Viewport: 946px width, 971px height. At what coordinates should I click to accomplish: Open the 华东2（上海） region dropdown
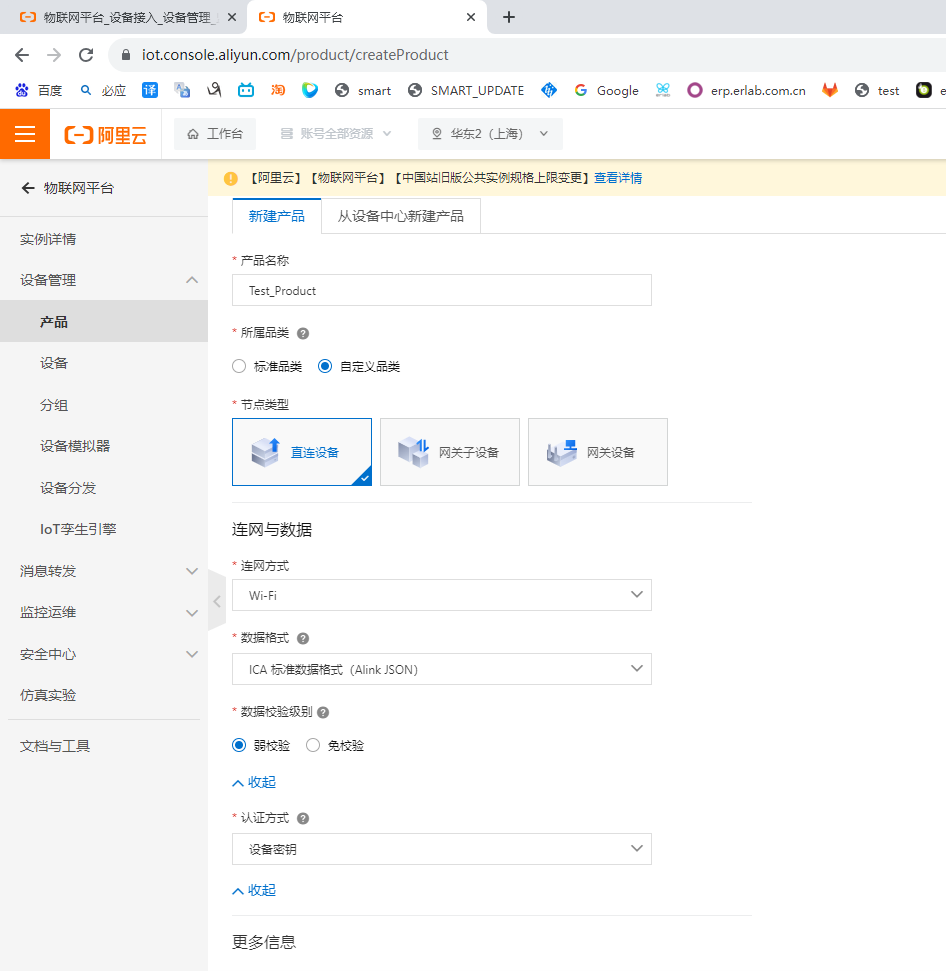[x=490, y=134]
